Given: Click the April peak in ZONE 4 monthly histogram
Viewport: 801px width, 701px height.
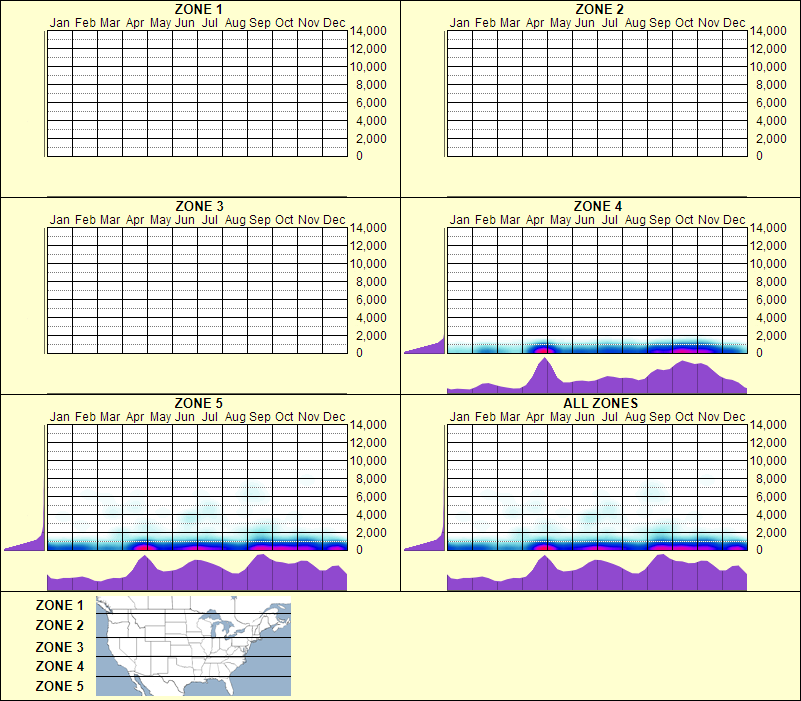Looking at the screenshot, I should coord(545,374).
